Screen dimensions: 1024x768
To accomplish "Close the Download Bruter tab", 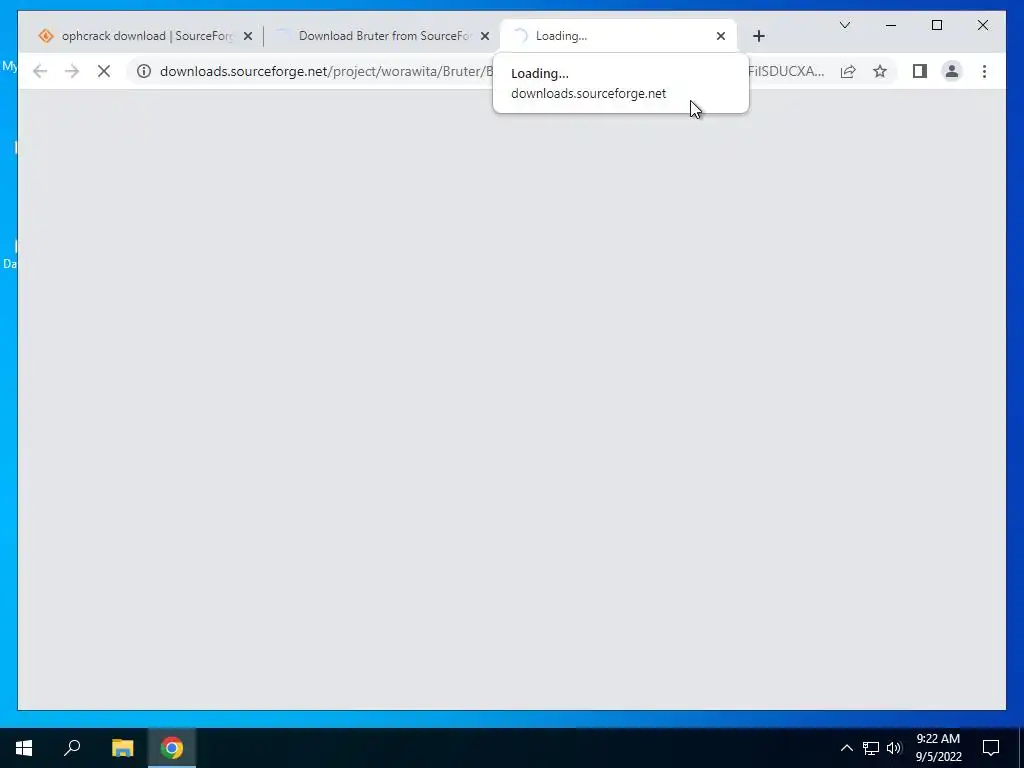I will [485, 37].
